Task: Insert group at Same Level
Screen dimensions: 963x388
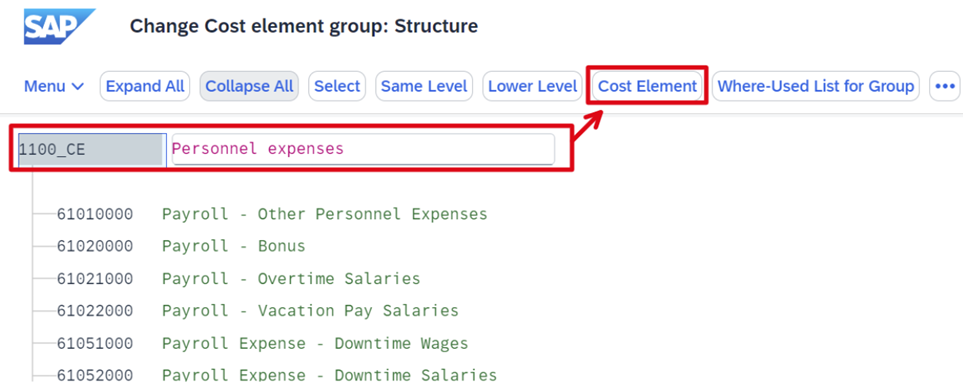Action: pos(424,86)
